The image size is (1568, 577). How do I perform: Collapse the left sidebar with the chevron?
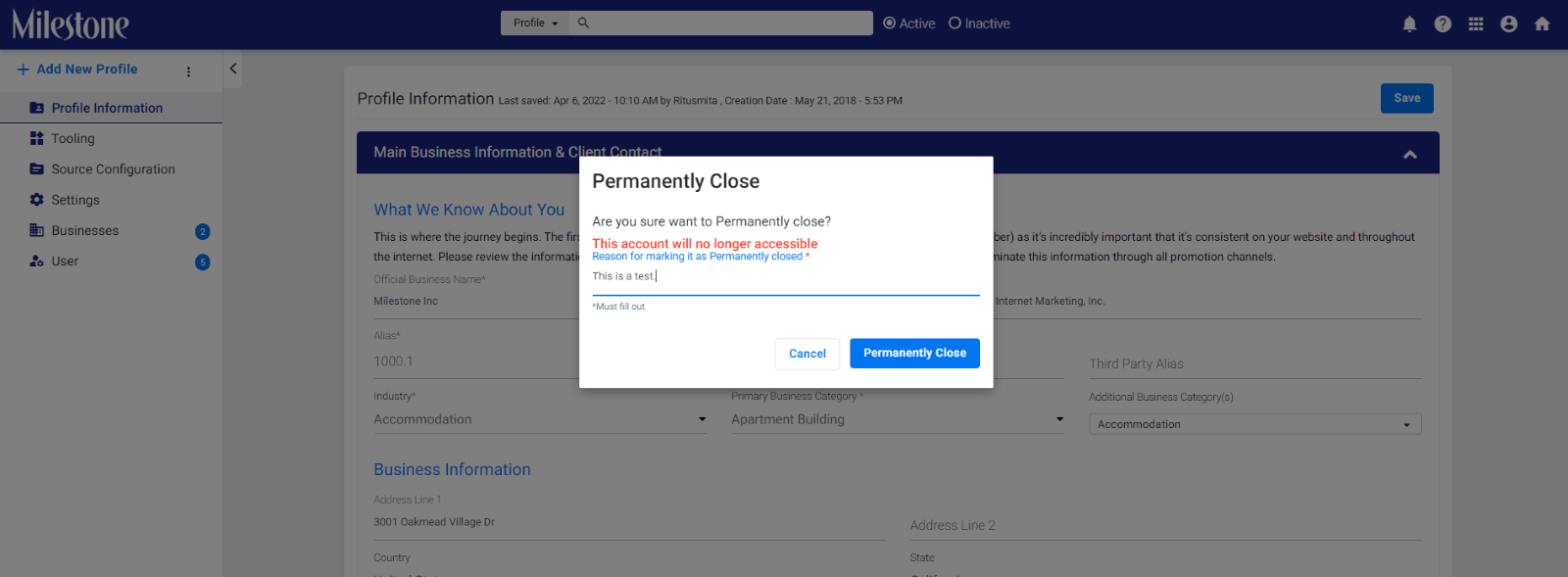pyautogui.click(x=233, y=69)
